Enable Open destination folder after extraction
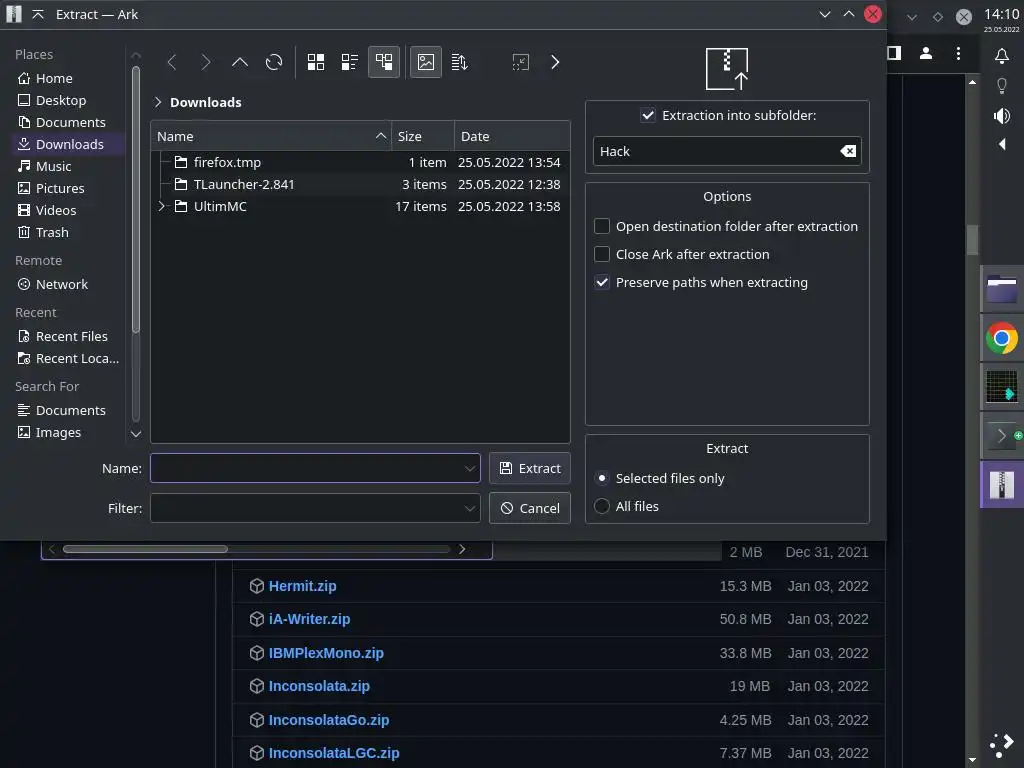 coord(602,227)
